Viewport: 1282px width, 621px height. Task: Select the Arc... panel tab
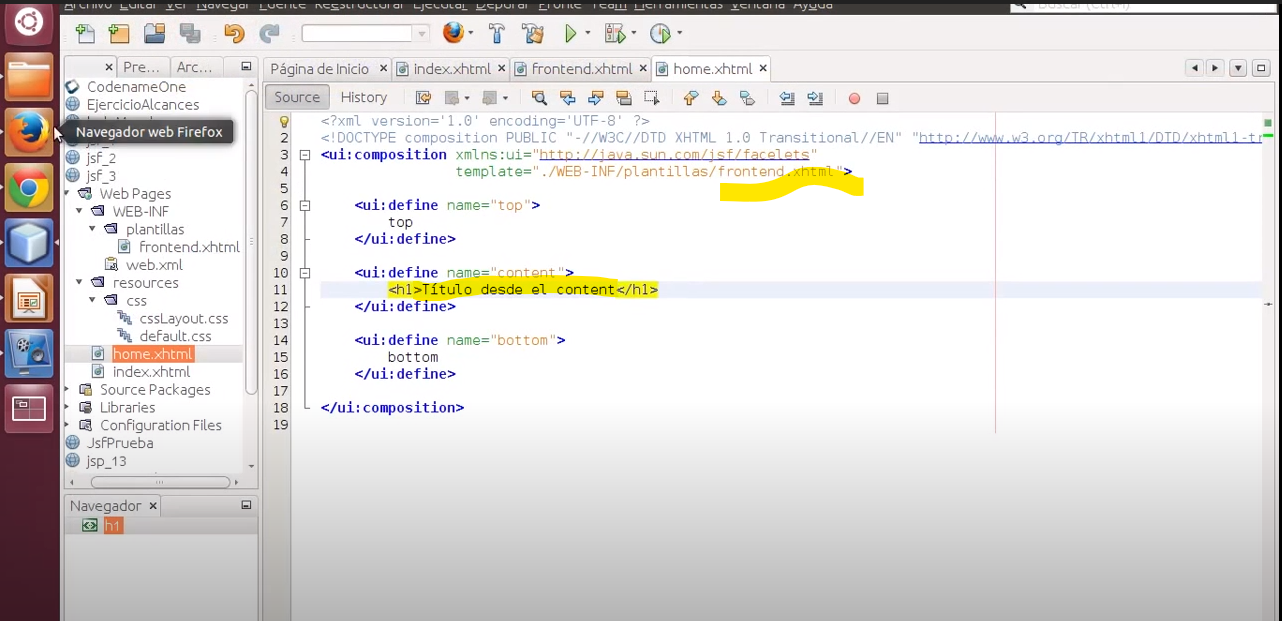coord(194,67)
